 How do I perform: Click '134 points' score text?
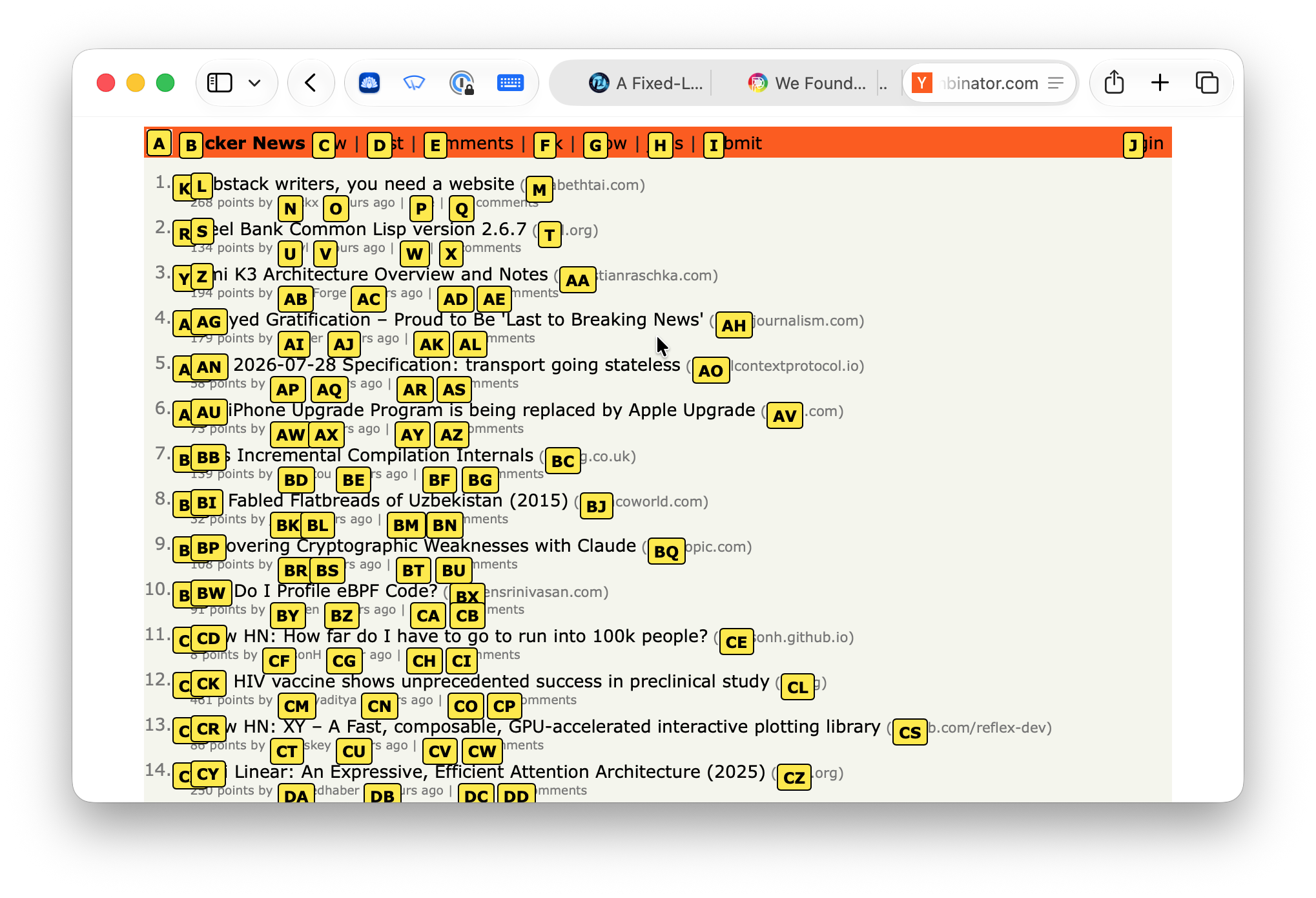coord(222,248)
